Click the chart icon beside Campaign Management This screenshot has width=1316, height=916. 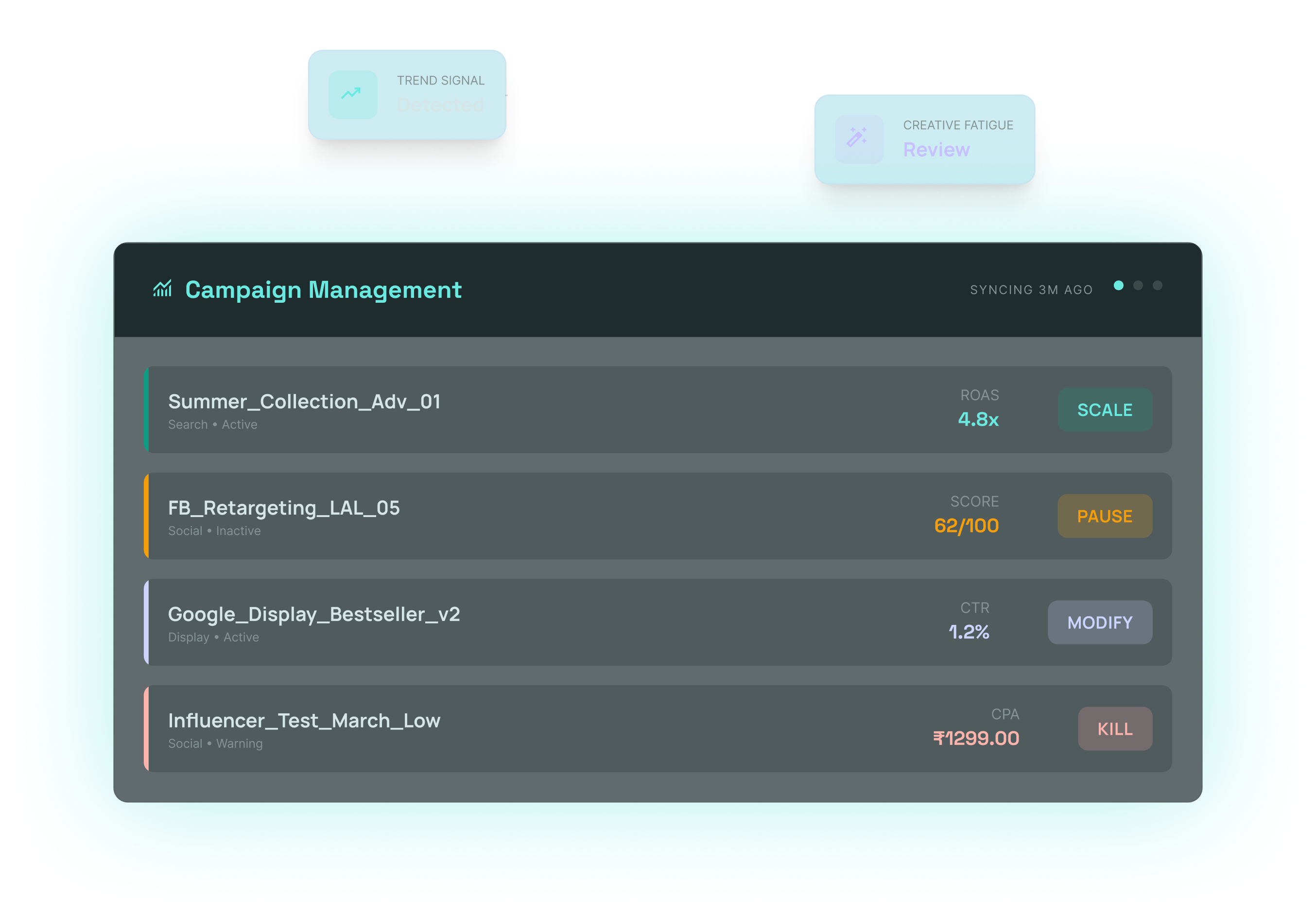(162, 289)
